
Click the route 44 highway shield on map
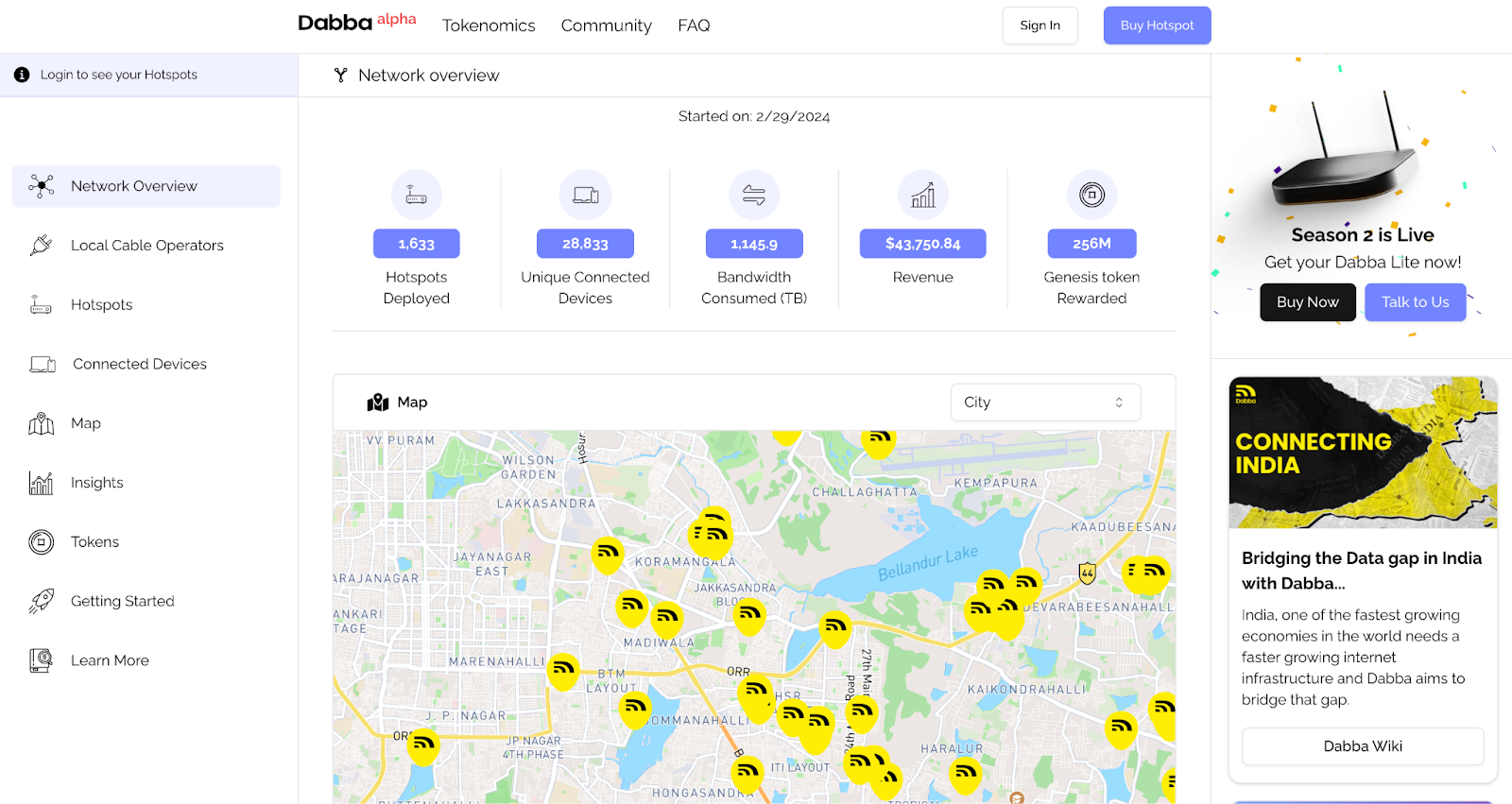(1088, 573)
